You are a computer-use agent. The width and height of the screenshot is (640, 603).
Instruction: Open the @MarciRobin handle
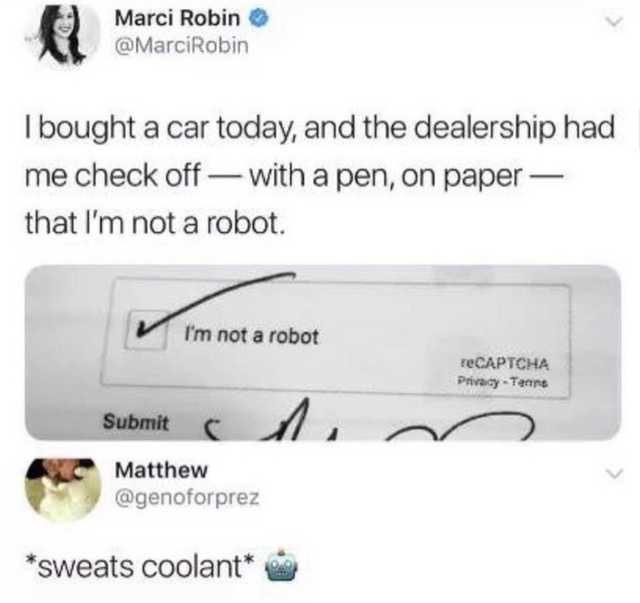pyautogui.click(x=182, y=46)
